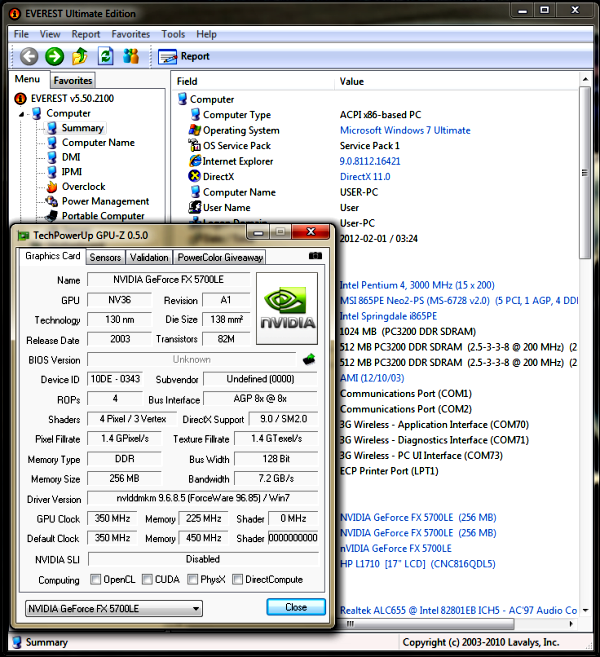Switch to the Favorites tab in left pane
600x657 pixels.
[x=72, y=80]
